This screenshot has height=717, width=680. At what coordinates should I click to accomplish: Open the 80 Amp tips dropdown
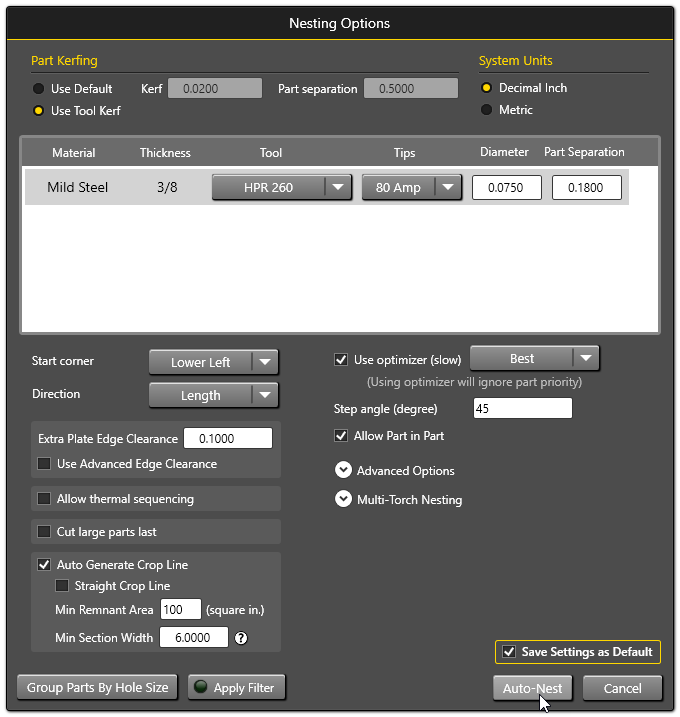(412, 187)
